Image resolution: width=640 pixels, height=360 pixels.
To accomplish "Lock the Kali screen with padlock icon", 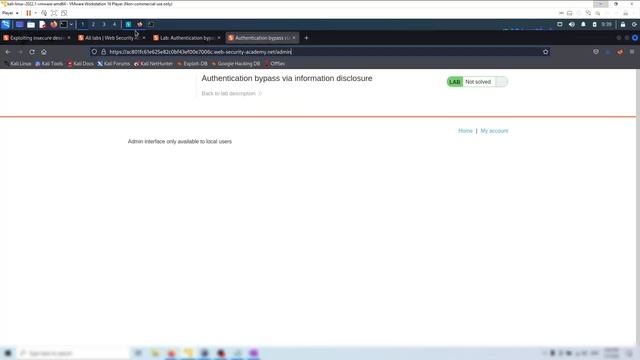I will pyautogui.click(x=623, y=24).
